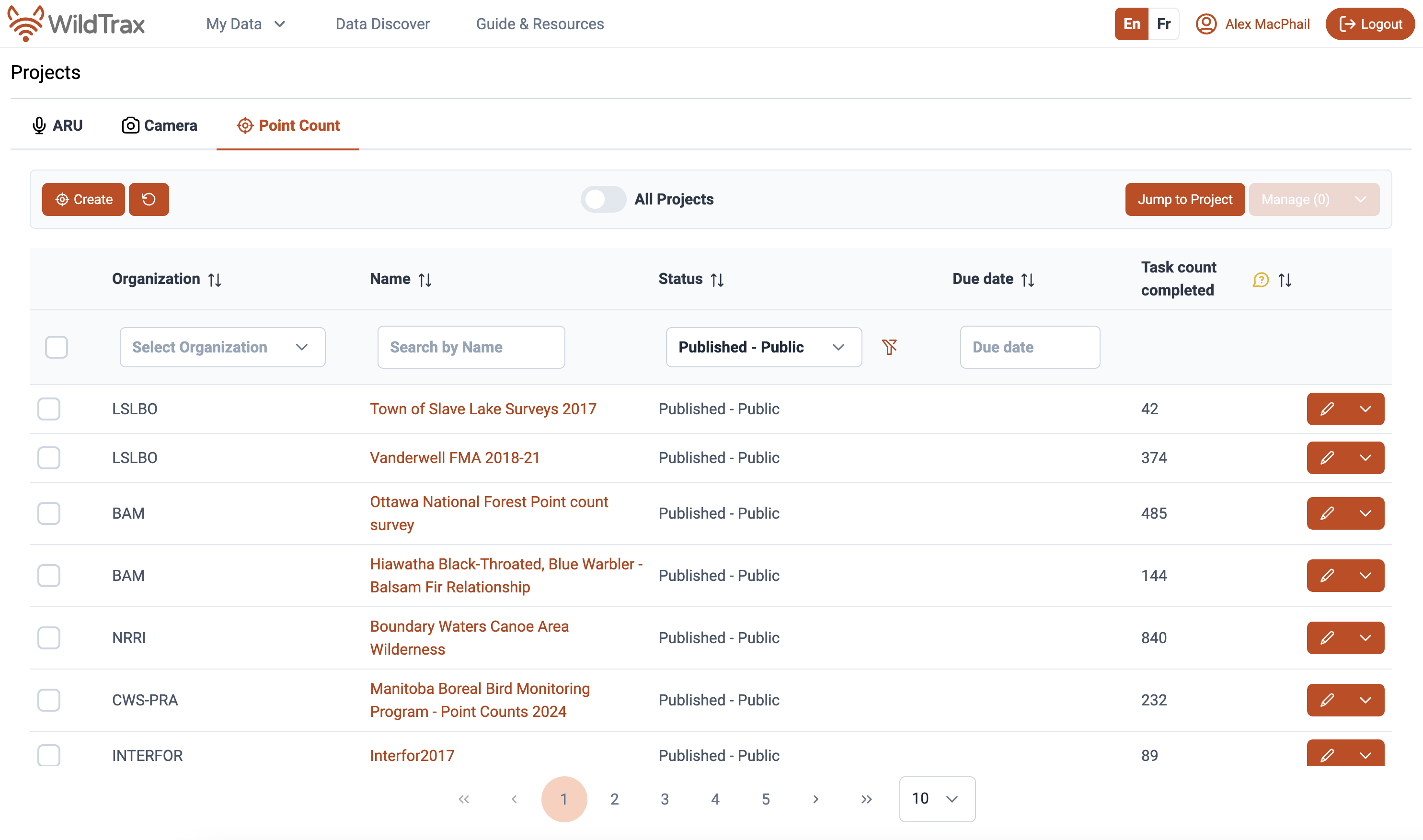This screenshot has height=840, width=1423.
Task: Open the My Data dropdown menu
Action: 245,24
